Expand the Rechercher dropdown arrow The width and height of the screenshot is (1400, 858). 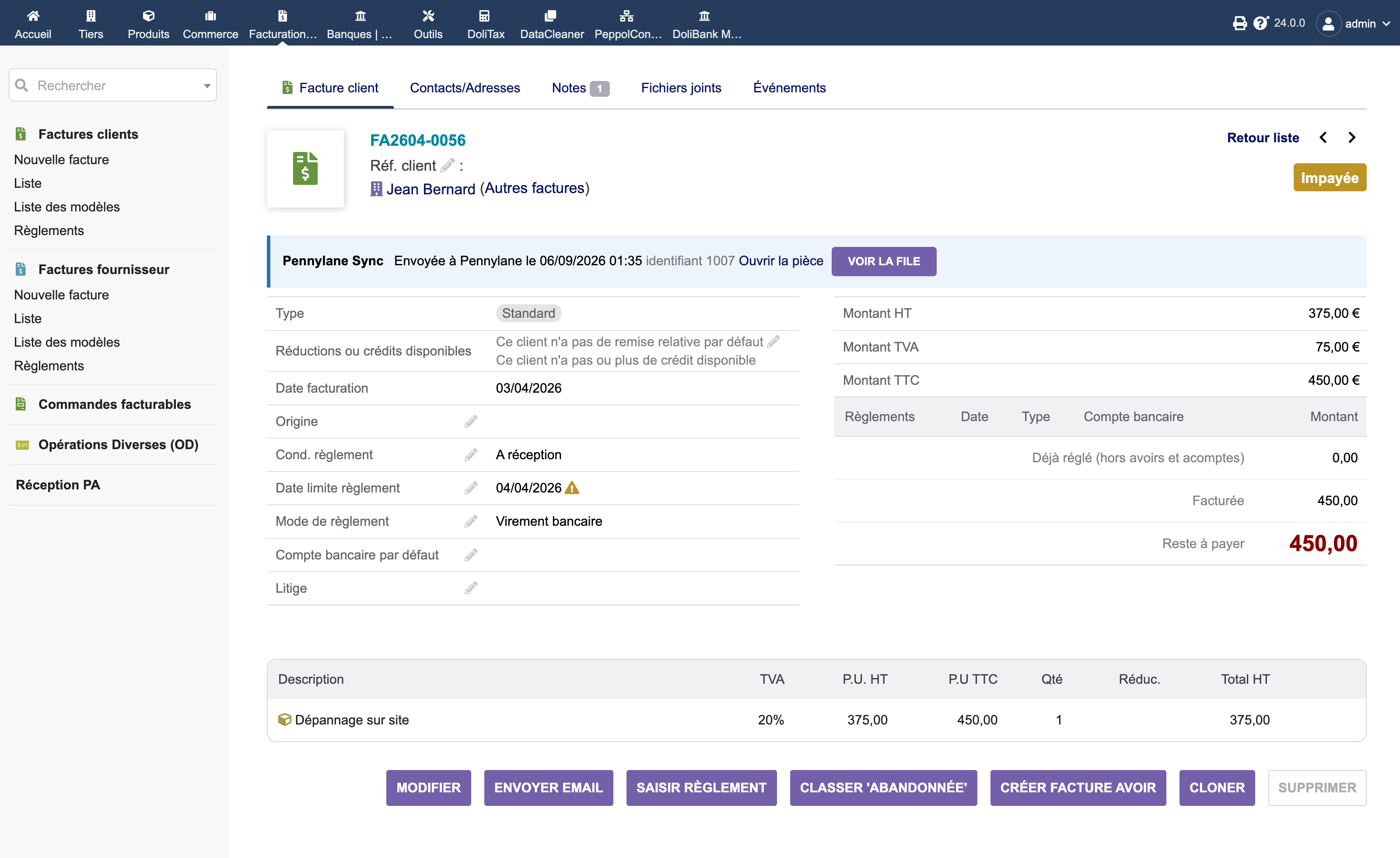[x=207, y=86]
